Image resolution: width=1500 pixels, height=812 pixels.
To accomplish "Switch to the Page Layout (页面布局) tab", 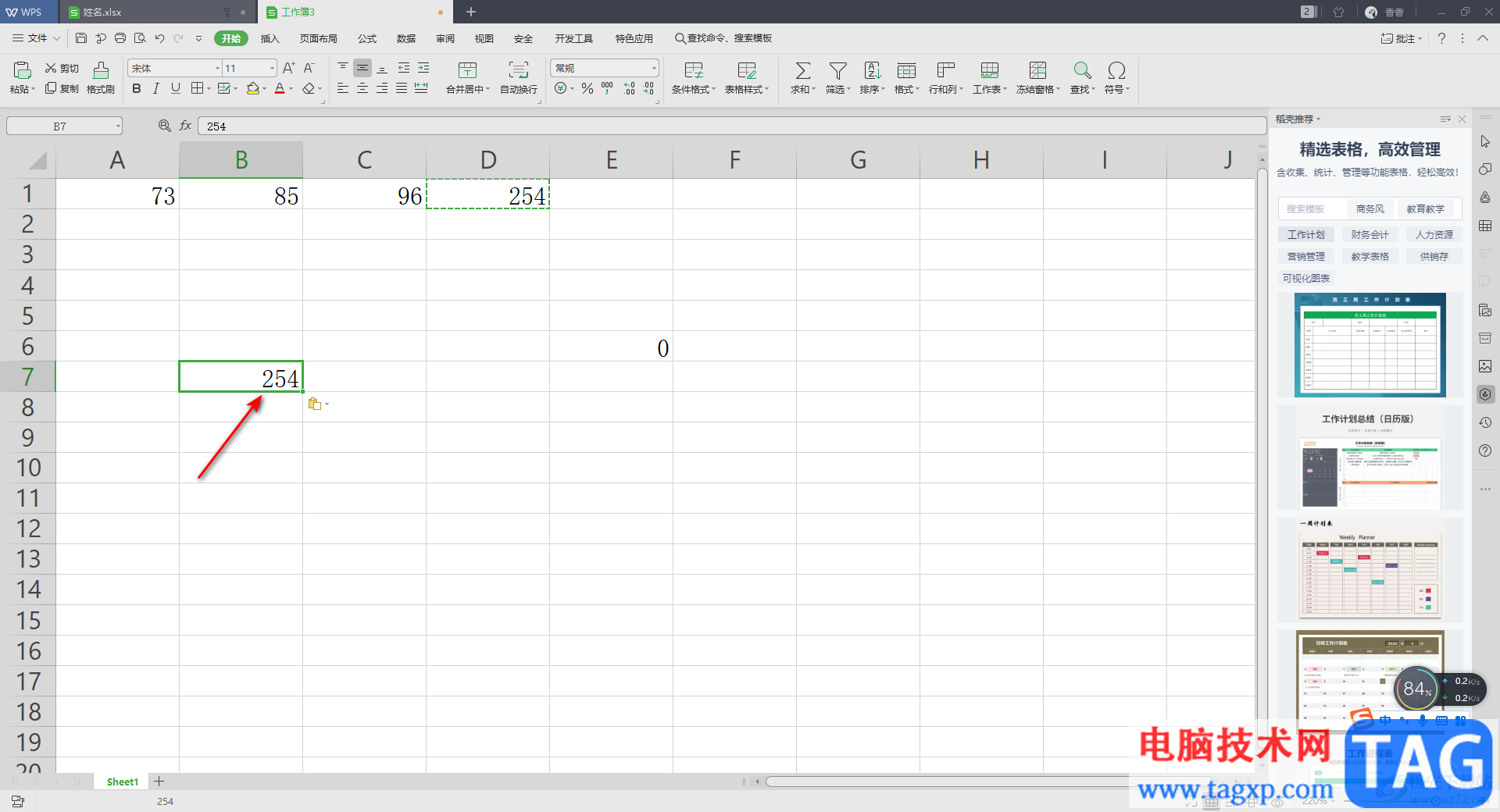I will pos(319,38).
